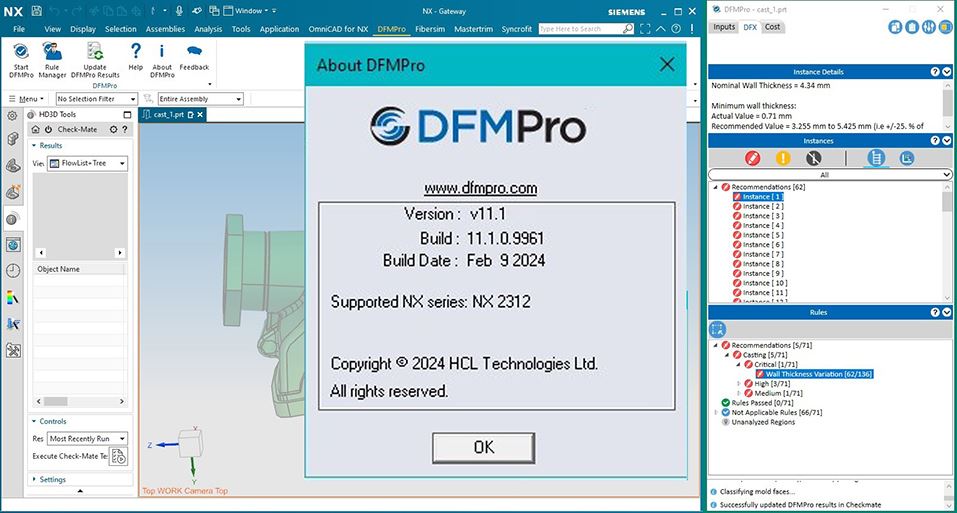Viewport: 957px width, 513px height.
Task: Click Execute Check-Mate Tests icon
Action: tap(118, 456)
